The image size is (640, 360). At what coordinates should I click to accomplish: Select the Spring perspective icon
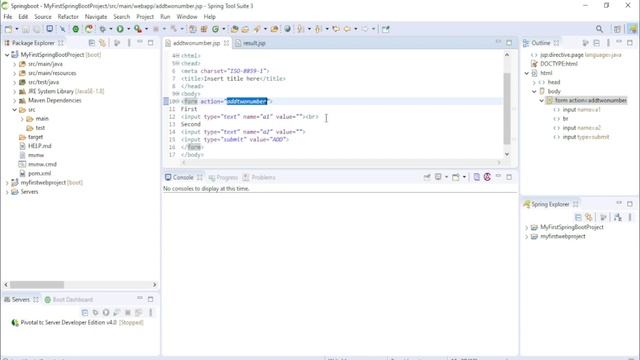(x=632, y=29)
